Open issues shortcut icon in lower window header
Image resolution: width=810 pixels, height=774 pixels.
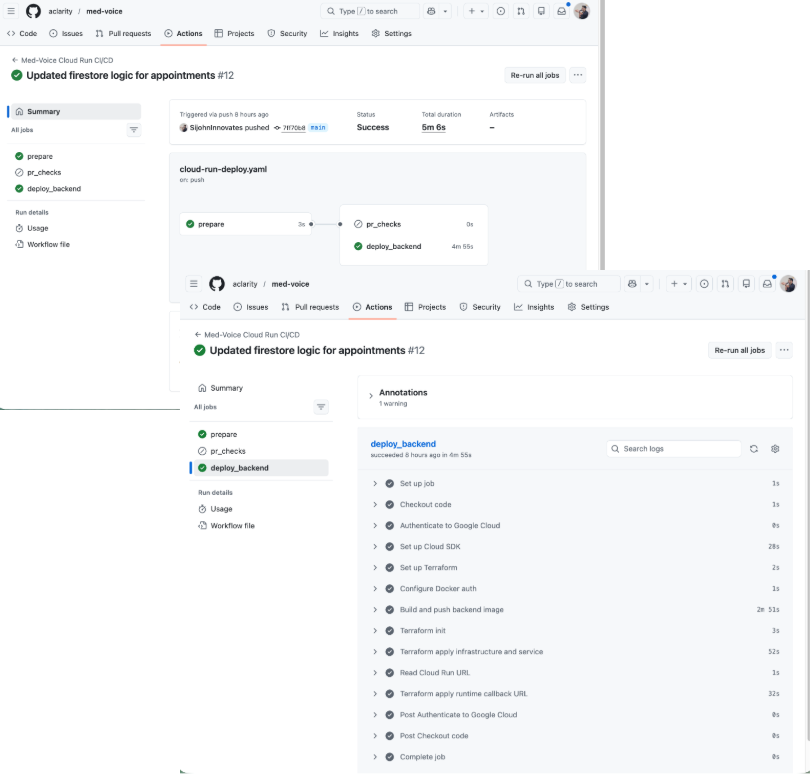(x=704, y=284)
